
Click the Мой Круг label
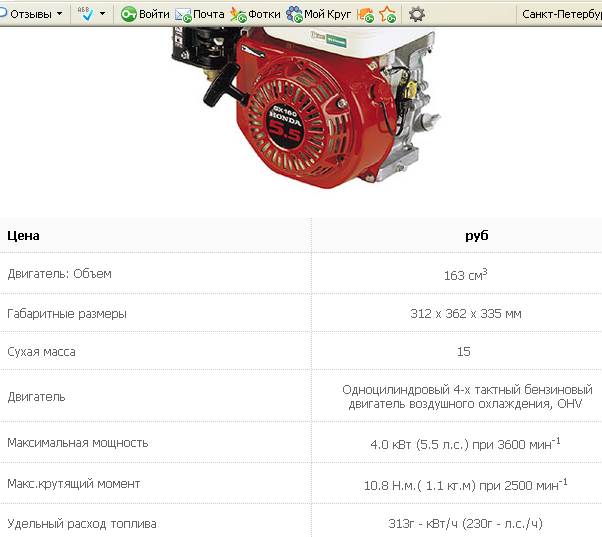(x=327, y=14)
